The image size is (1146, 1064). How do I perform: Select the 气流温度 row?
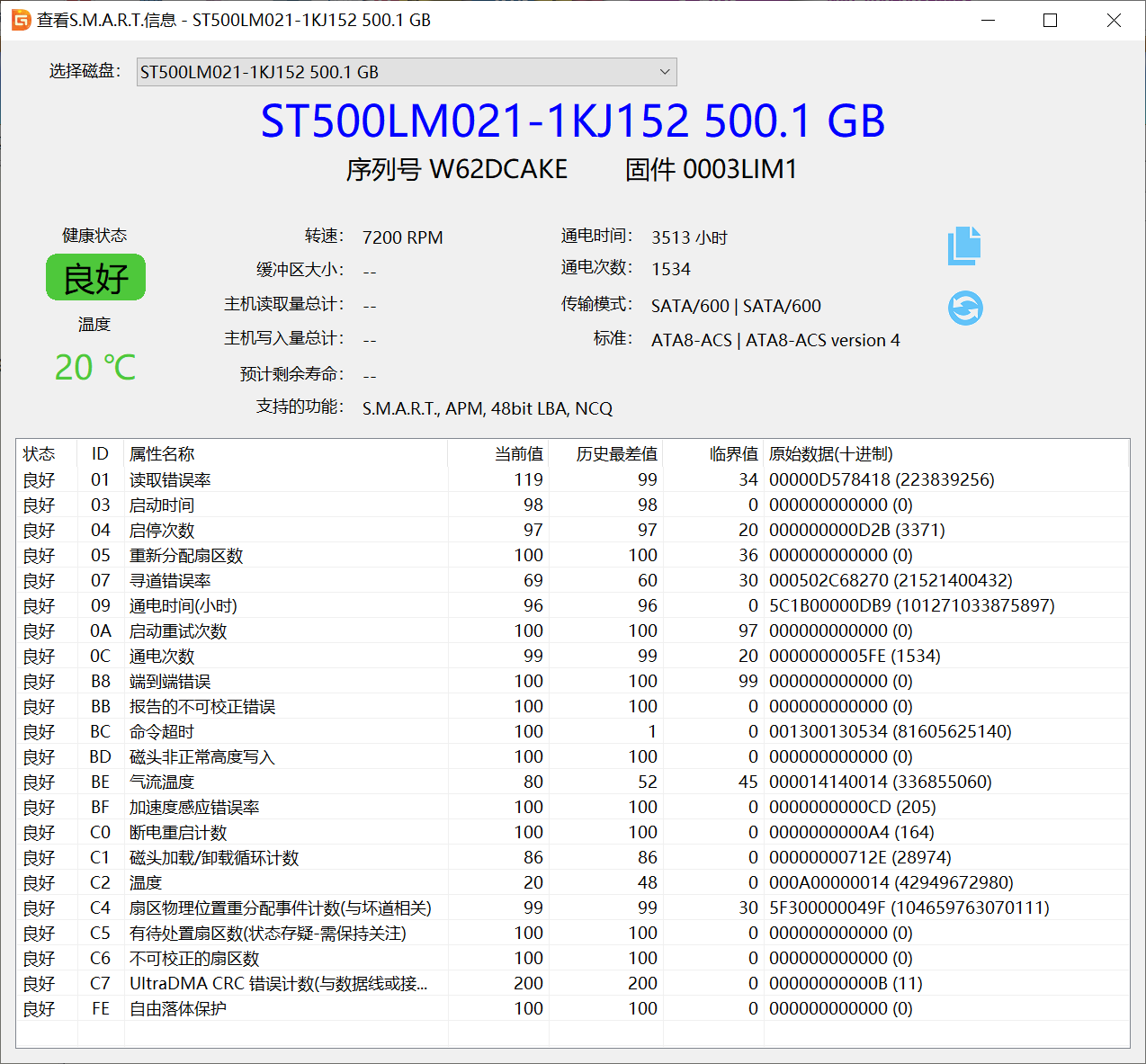point(572,782)
